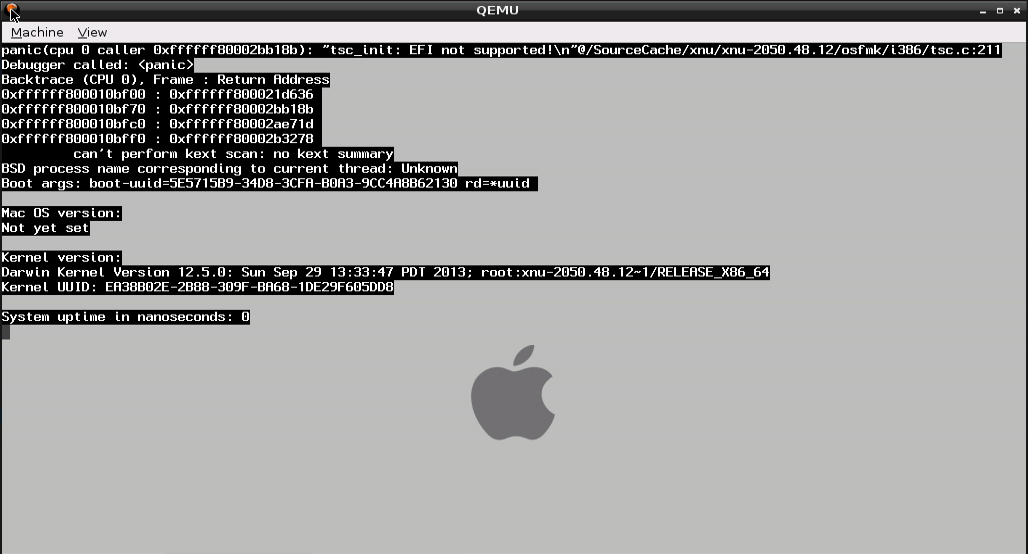Image resolution: width=1028 pixels, height=554 pixels.
Task: Close the QEMU window
Action: click(1017, 11)
